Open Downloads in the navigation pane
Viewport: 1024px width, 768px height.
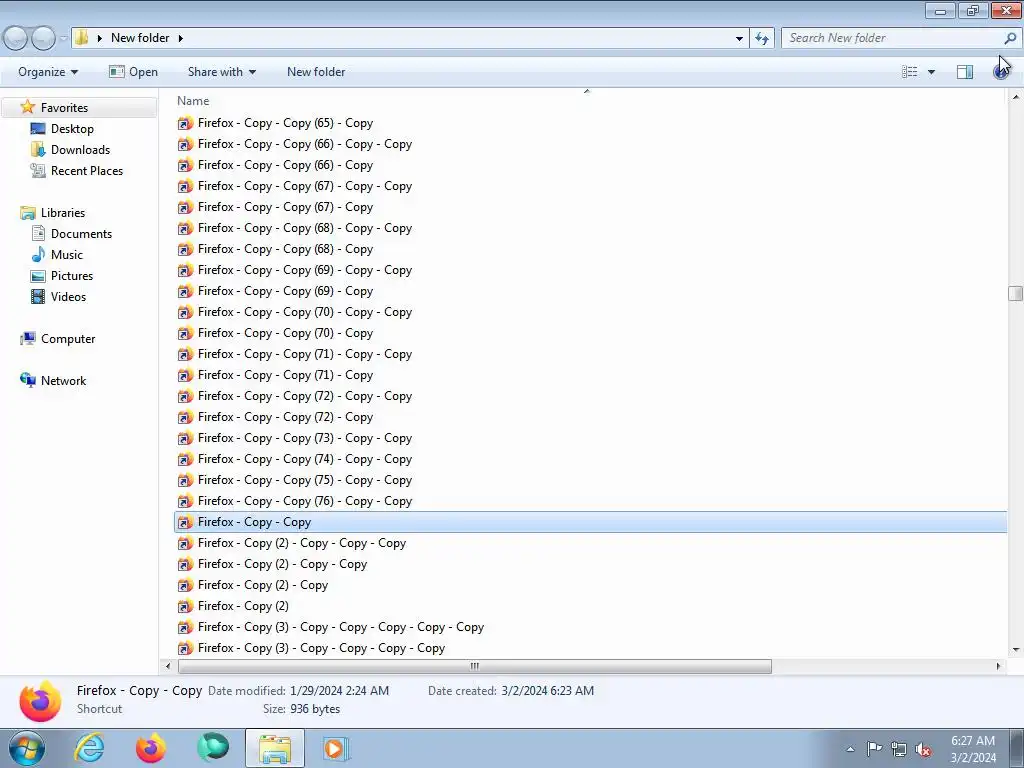[x=80, y=150]
